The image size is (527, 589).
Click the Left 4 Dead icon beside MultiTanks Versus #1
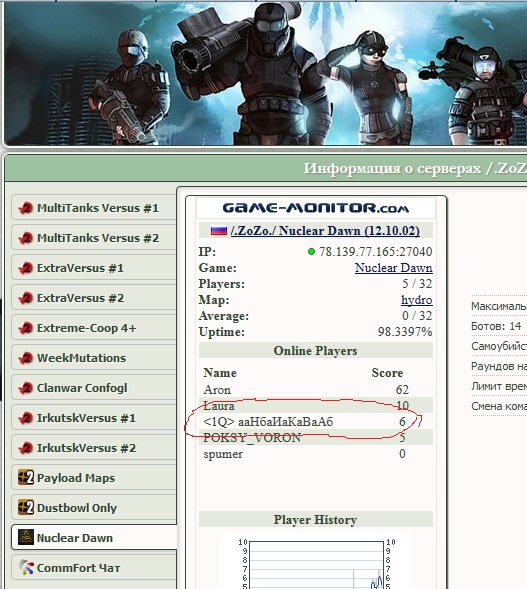(26, 208)
